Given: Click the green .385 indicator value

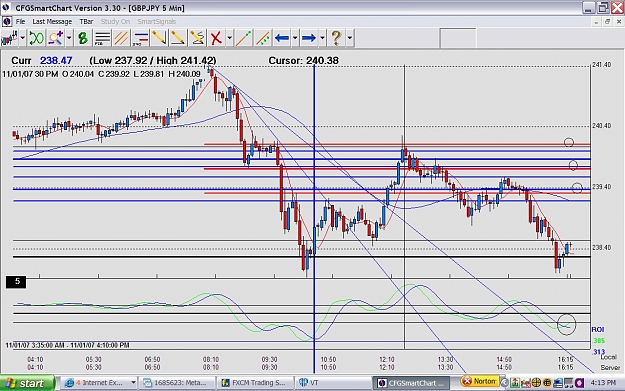Looking at the screenshot, I should click(599, 341).
